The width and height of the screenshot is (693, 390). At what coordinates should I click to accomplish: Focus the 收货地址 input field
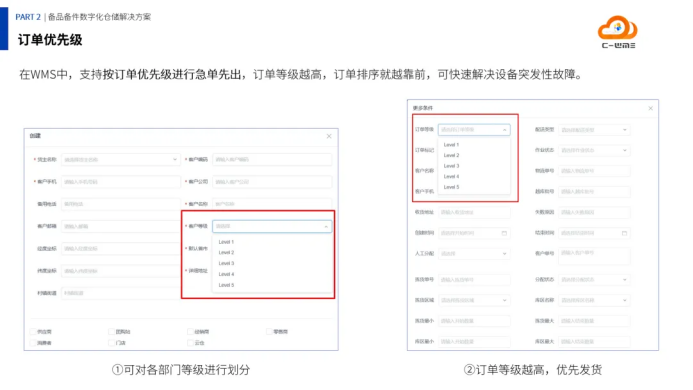[x=474, y=212]
